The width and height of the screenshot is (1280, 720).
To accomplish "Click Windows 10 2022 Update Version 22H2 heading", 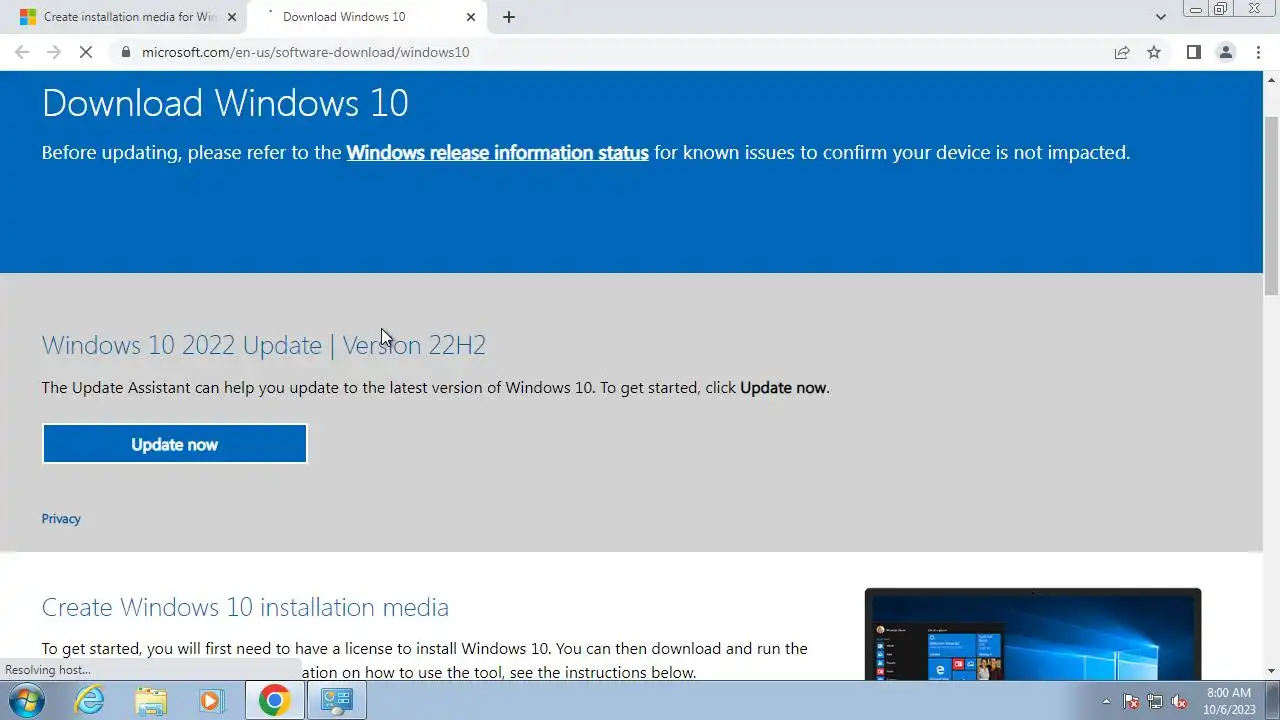I will click(x=264, y=345).
